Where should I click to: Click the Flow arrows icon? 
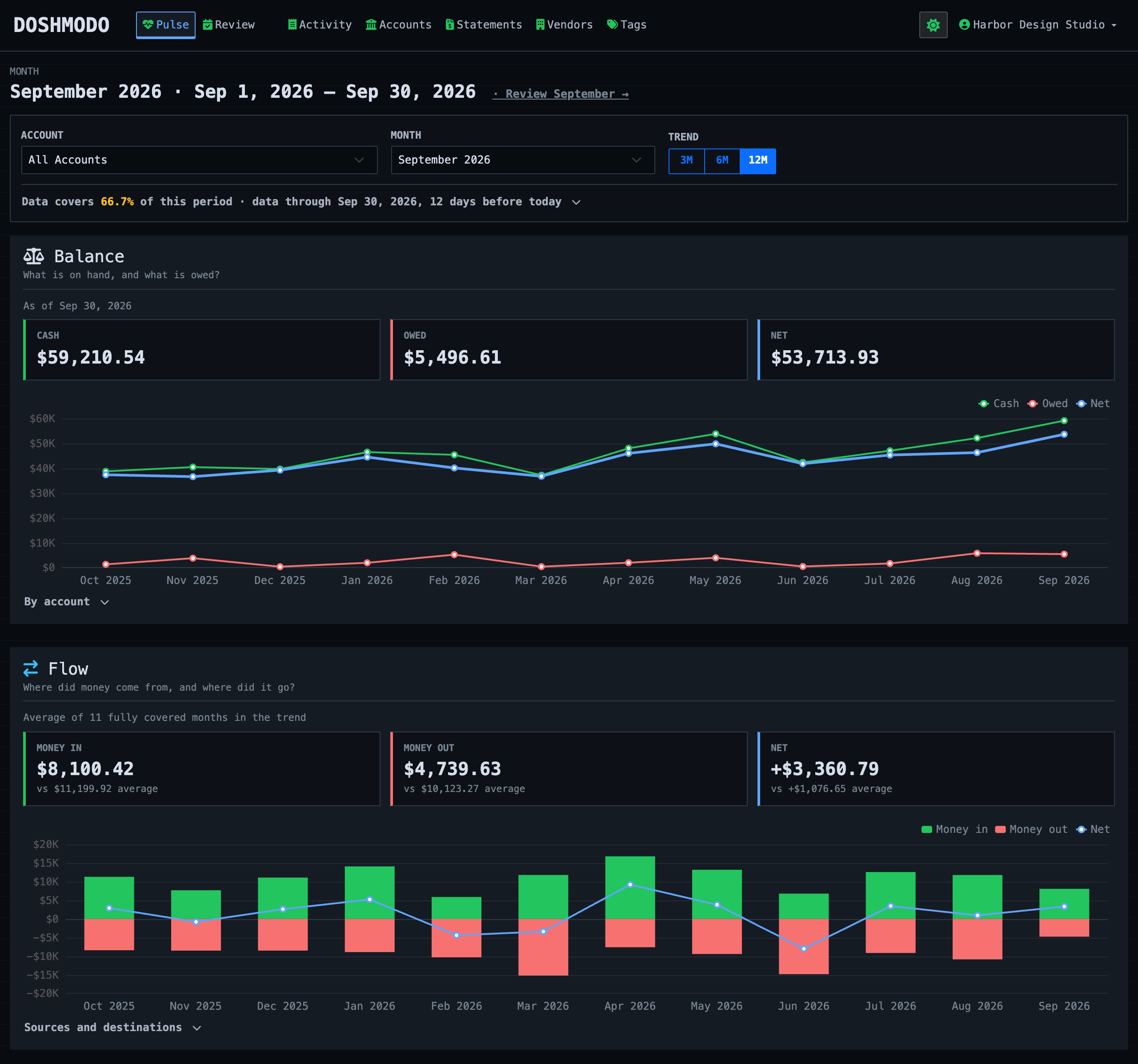point(31,668)
